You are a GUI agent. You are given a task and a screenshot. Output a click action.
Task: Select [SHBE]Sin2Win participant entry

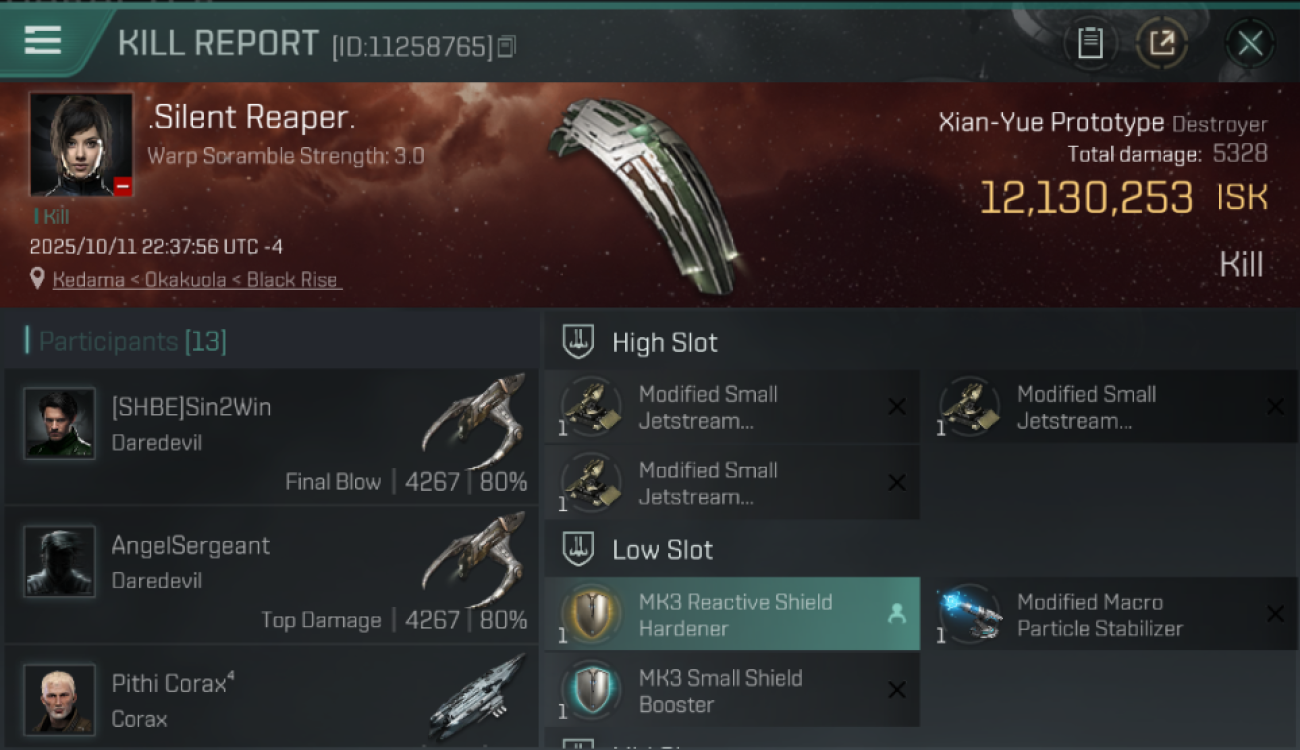(x=271, y=436)
